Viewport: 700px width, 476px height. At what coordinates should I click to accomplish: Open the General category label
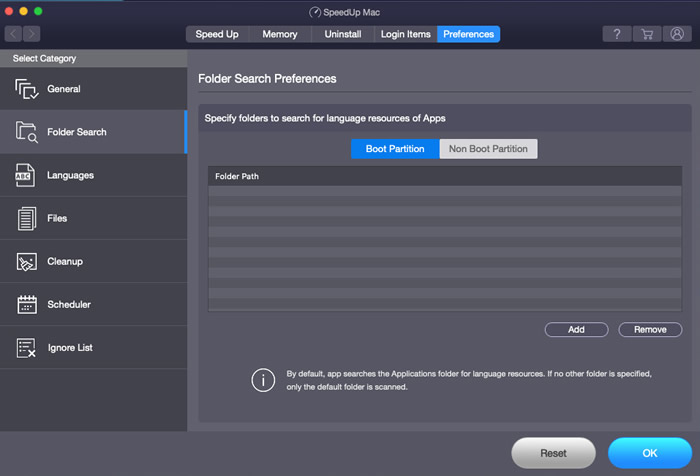click(64, 89)
